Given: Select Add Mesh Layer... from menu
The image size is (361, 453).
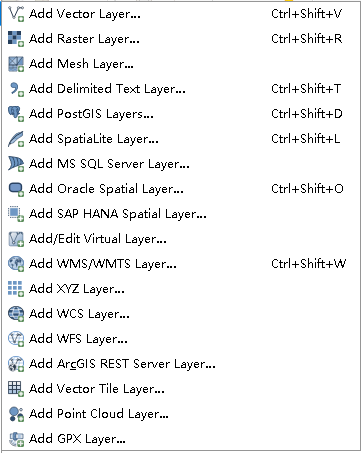Looking at the screenshot, I should pos(180,64).
